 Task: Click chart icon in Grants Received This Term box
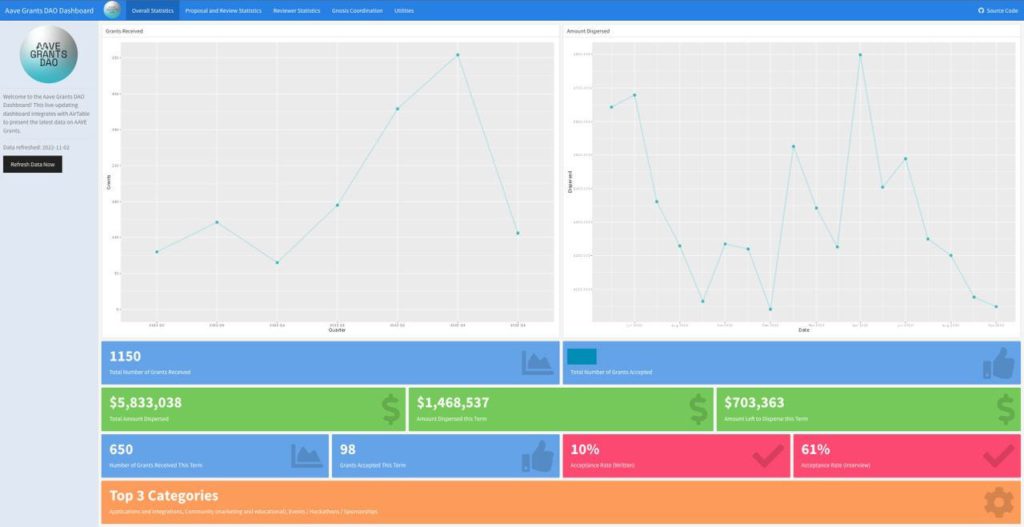coord(307,456)
